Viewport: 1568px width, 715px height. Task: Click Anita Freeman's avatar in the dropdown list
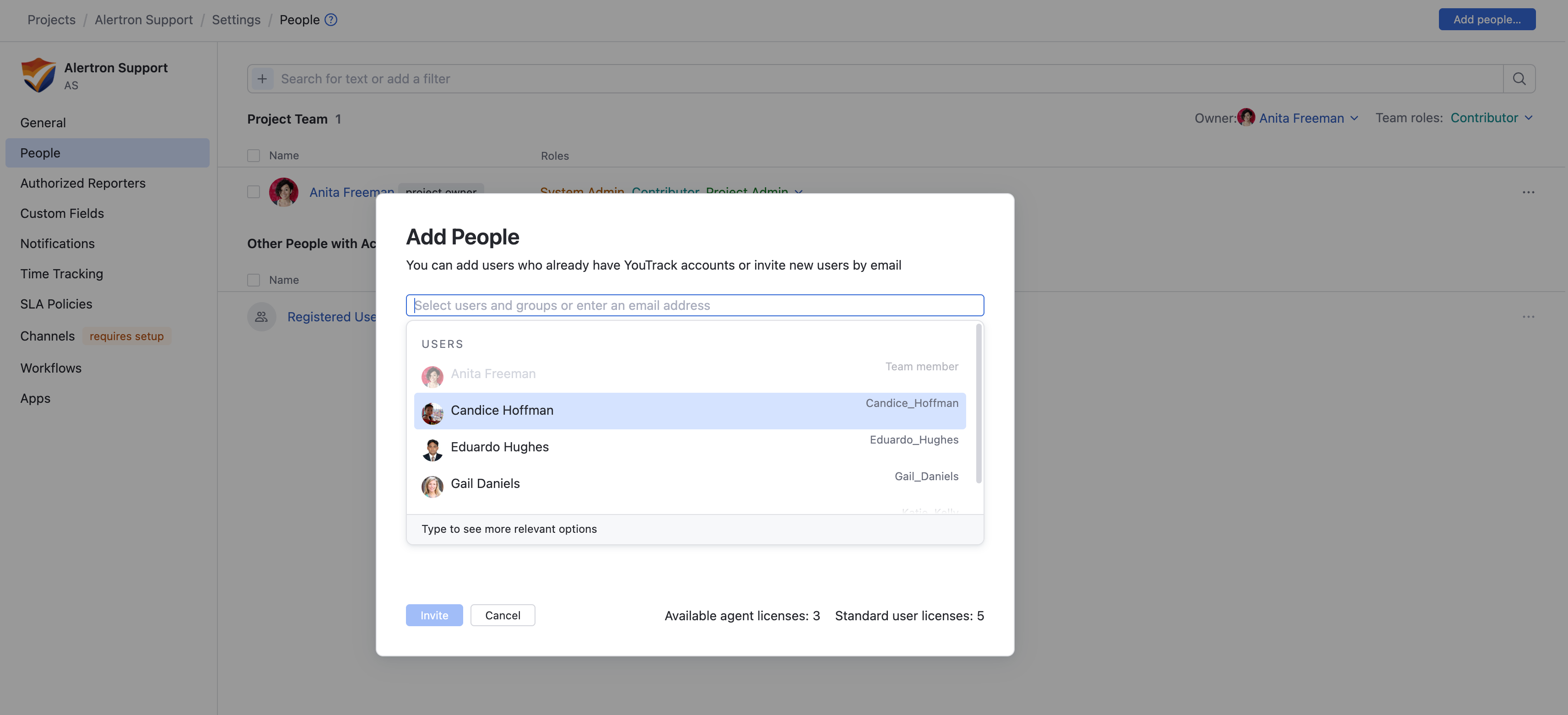click(432, 377)
